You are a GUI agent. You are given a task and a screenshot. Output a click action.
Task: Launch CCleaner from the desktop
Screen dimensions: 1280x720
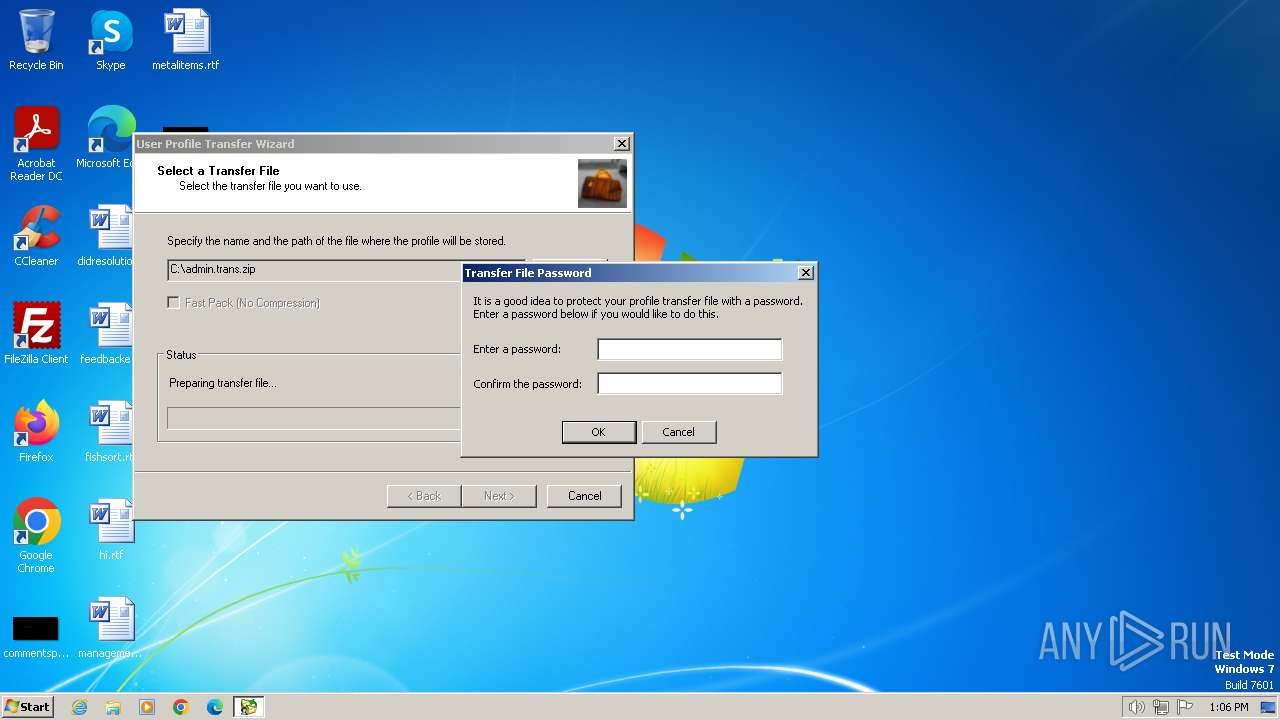pyautogui.click(x=36, y=236)
